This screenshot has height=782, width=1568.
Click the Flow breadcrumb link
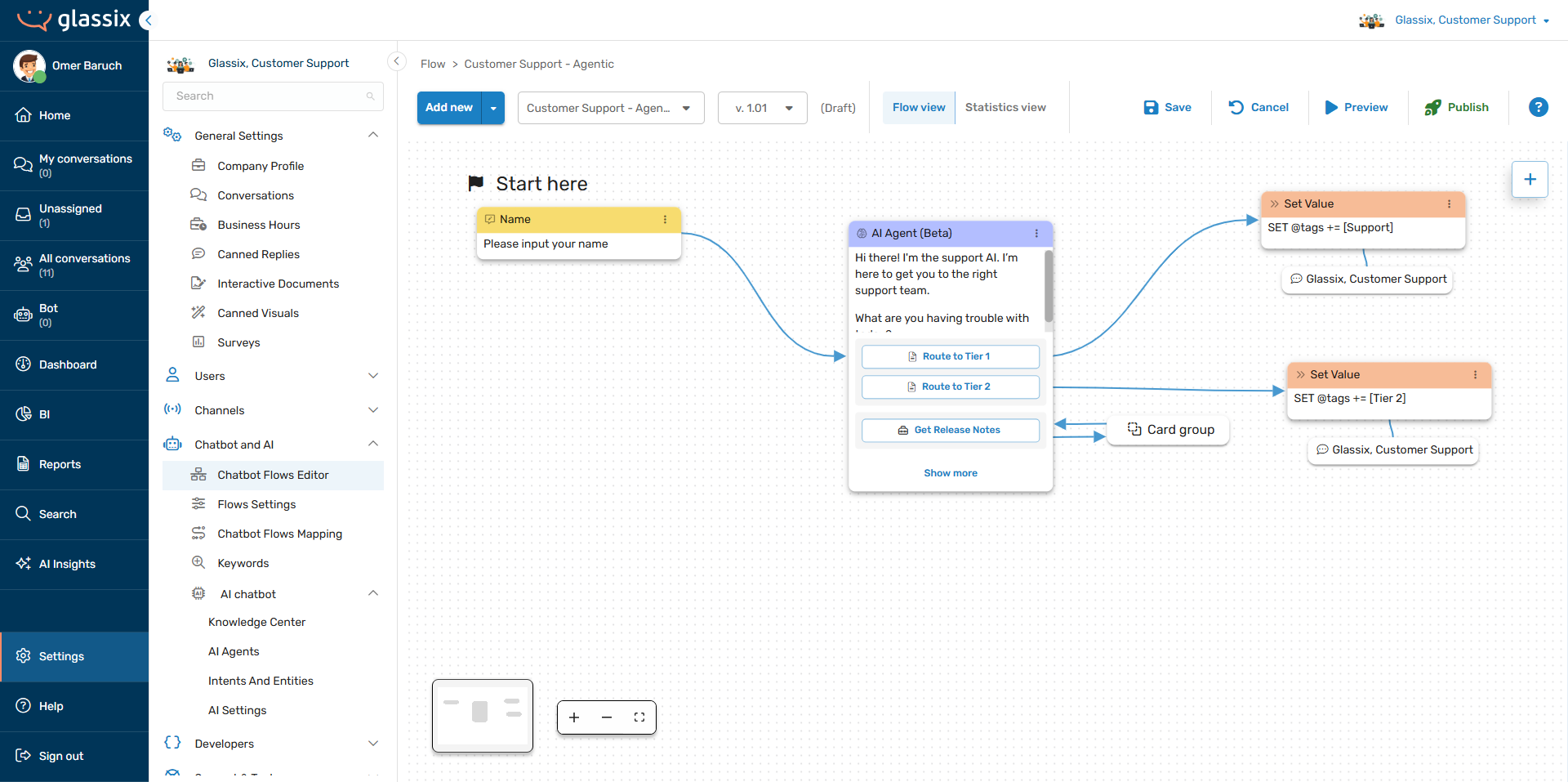pyautogui.click(x=433, y=64)
